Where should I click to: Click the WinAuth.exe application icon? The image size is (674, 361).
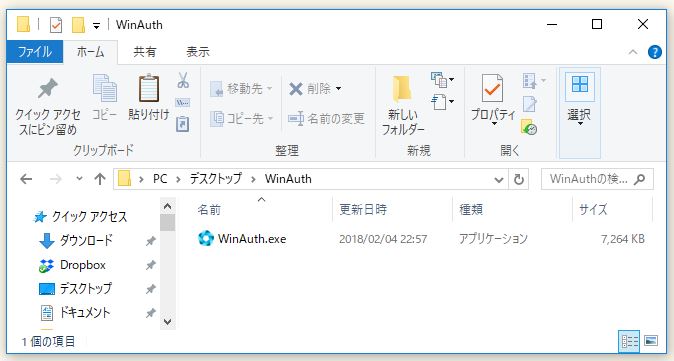point(206,238)
